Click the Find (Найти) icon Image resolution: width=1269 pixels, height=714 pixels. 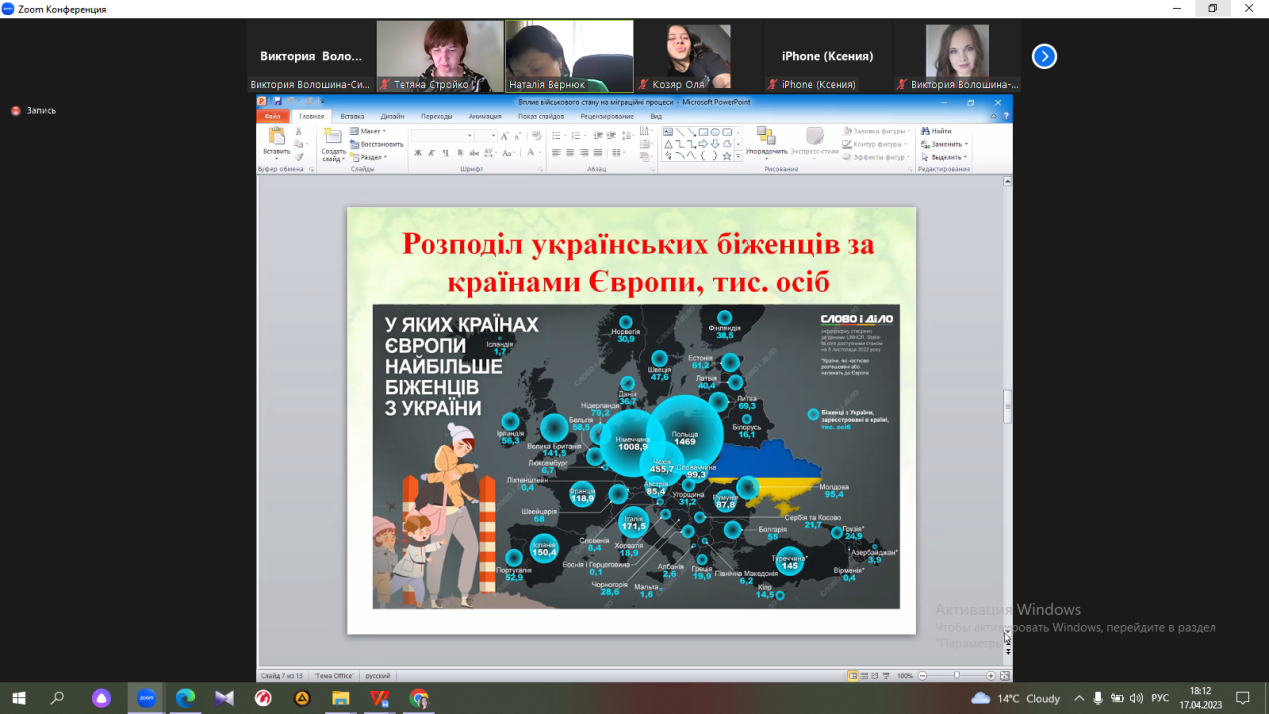(937, 131)
